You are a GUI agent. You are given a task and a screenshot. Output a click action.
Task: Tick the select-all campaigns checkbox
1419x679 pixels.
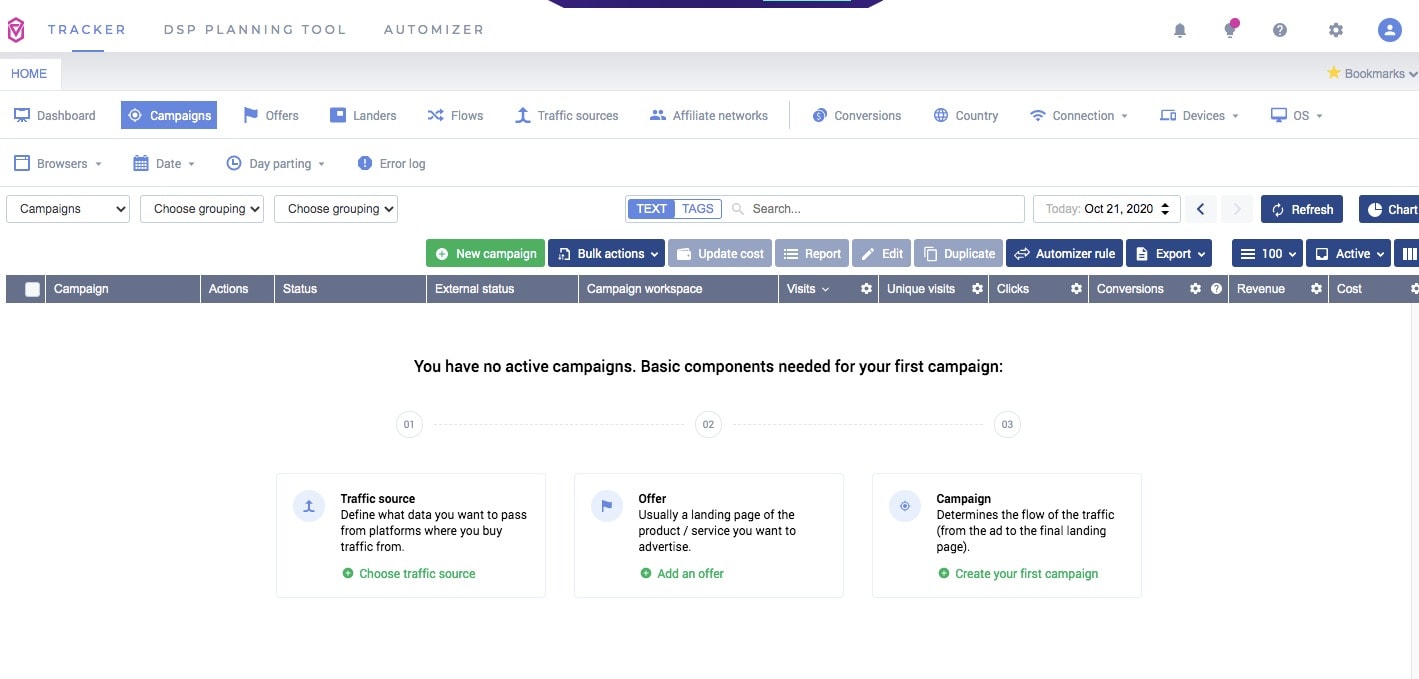[x=32, y=289]
